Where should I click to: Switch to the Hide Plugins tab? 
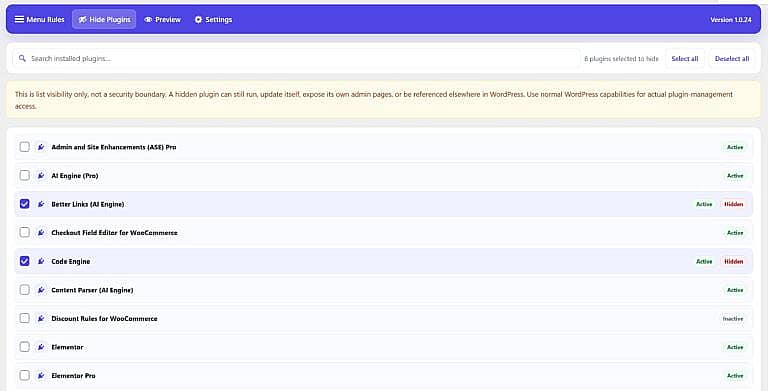[104, 20]
